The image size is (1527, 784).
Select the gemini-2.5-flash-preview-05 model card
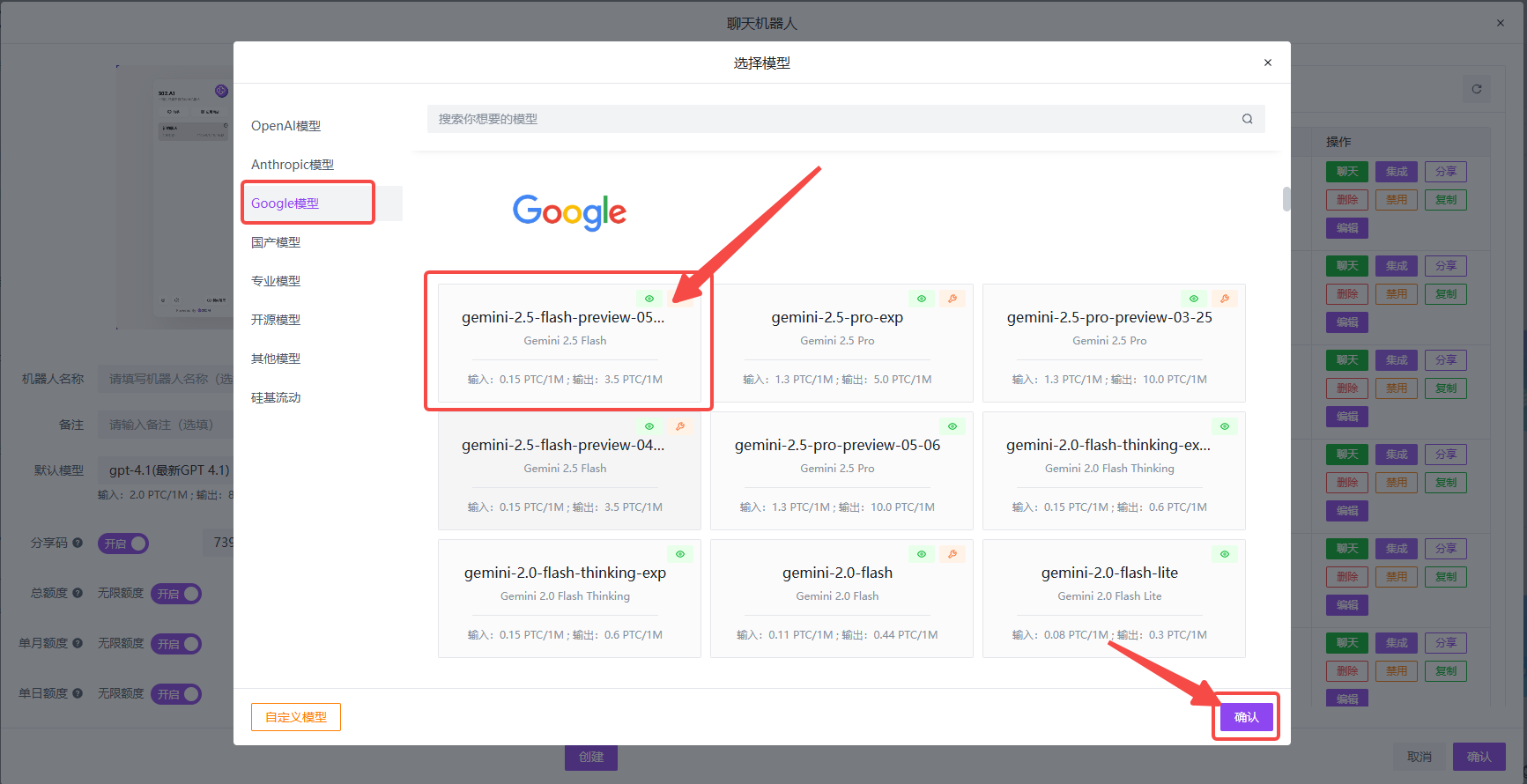click(569, 343)
